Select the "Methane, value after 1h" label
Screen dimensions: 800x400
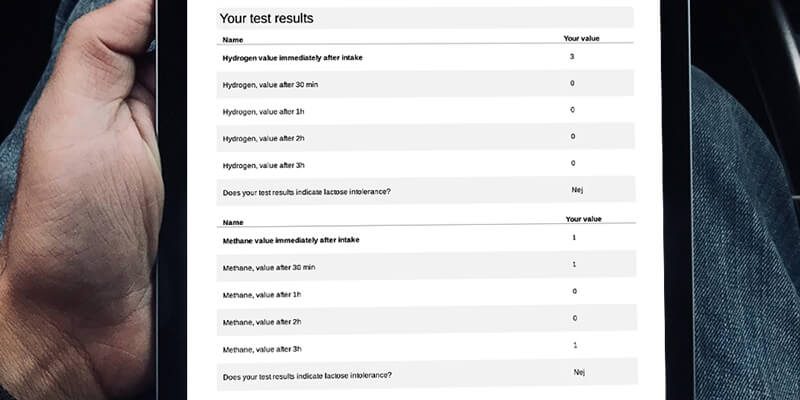pos(262,294)
